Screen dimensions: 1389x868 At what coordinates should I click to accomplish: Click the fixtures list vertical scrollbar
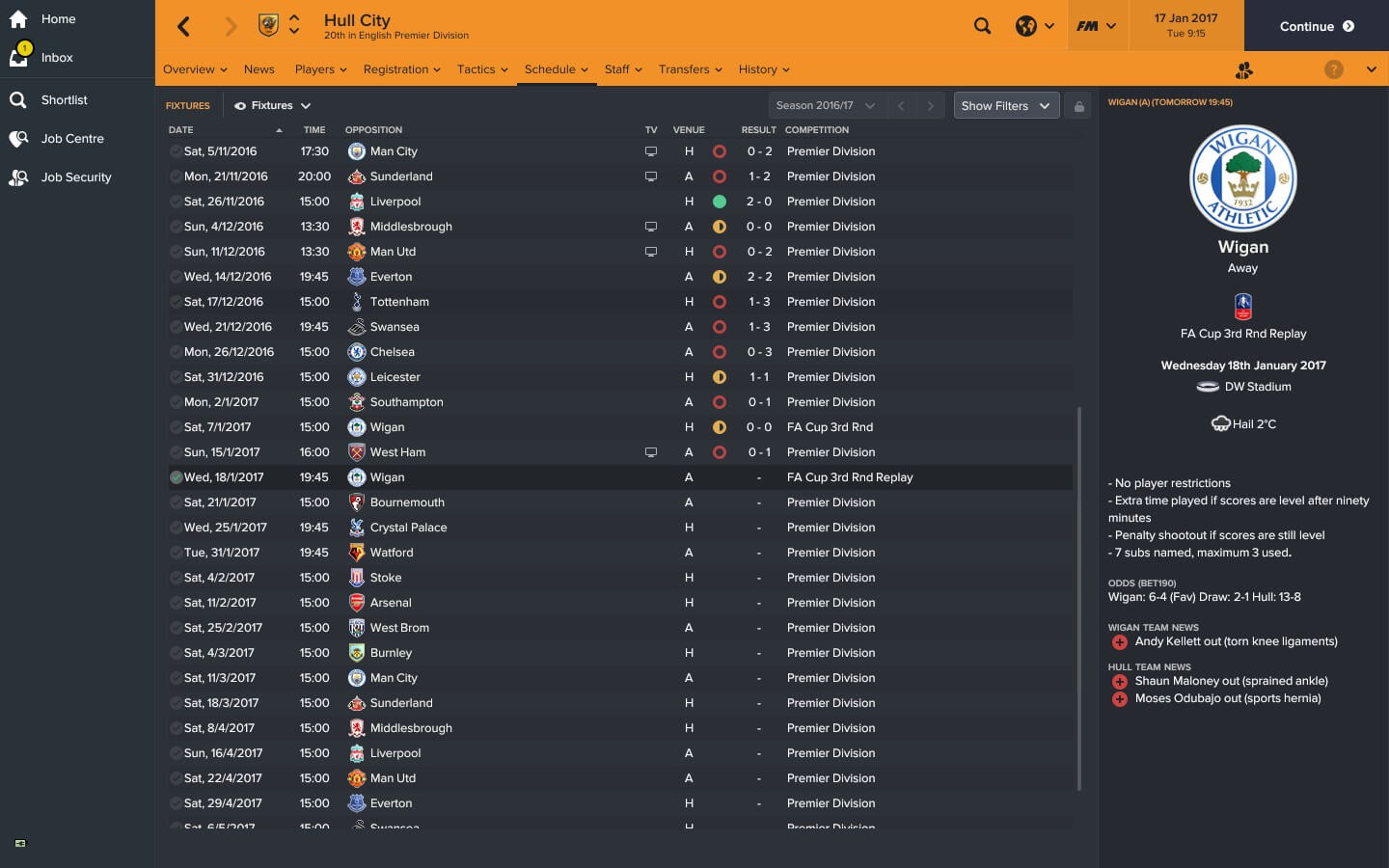[x=1078, y=598]
